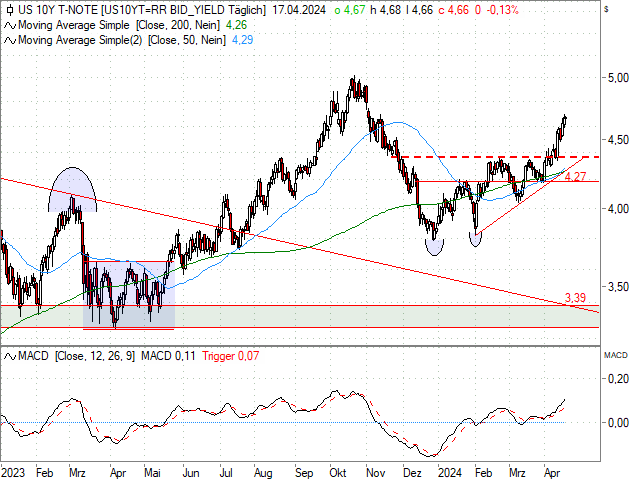Select the red dashed horizontal resistance line
The image size is (640, 480).
click(480, 157)
